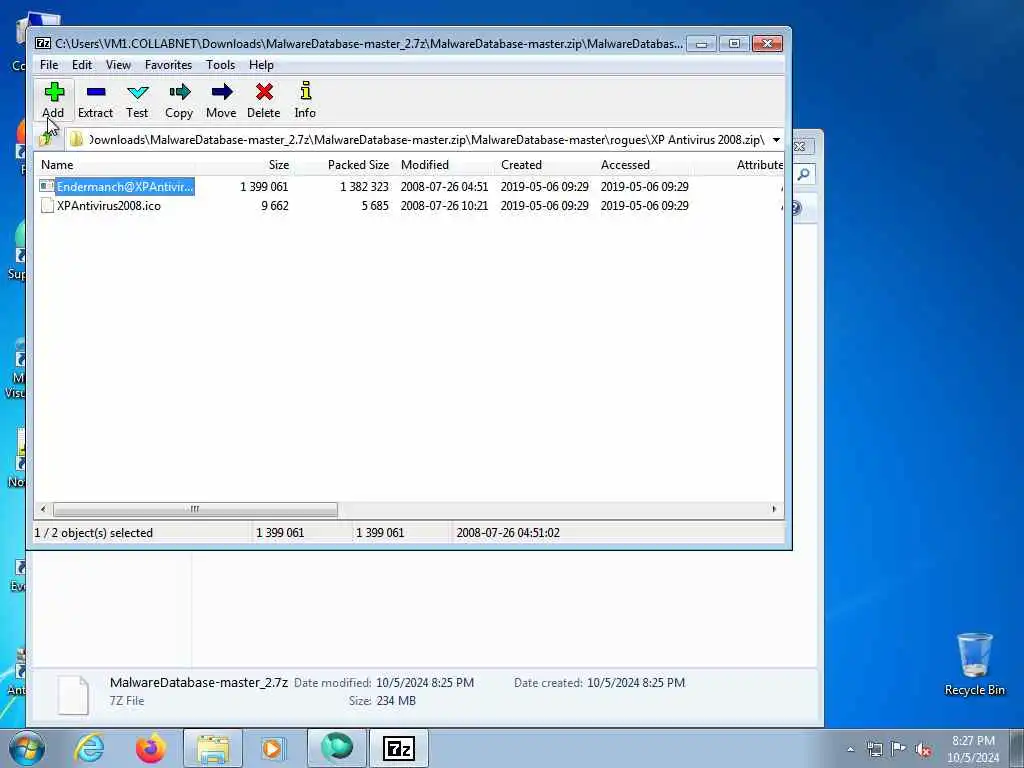Open the File menu

pos(49,65)
